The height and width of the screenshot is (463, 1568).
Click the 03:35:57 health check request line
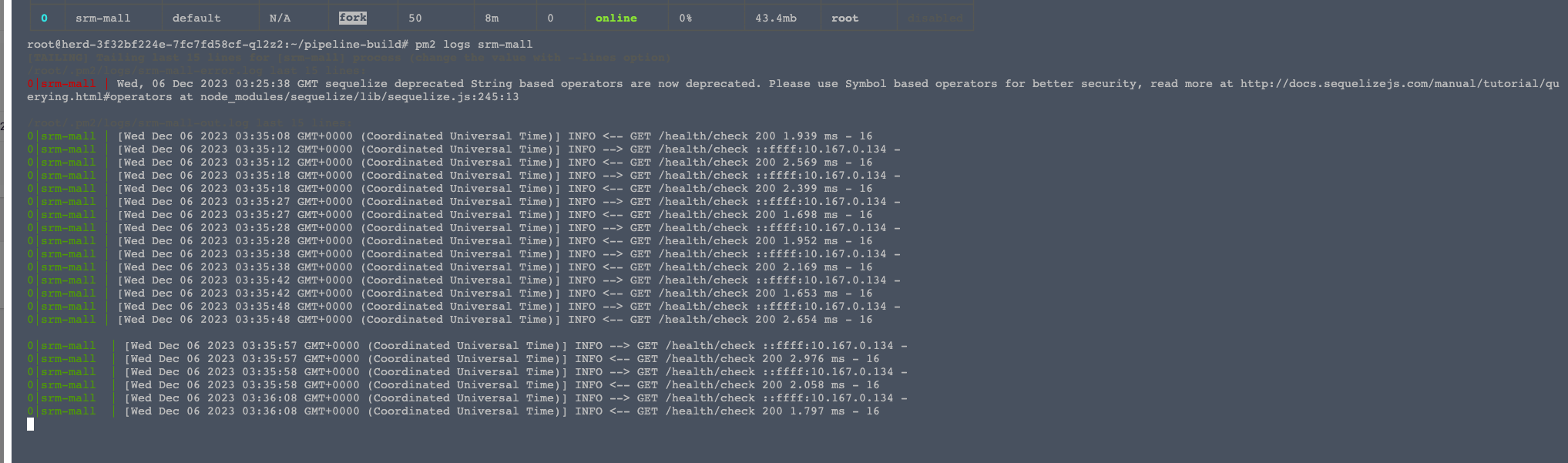pos(509,346)
